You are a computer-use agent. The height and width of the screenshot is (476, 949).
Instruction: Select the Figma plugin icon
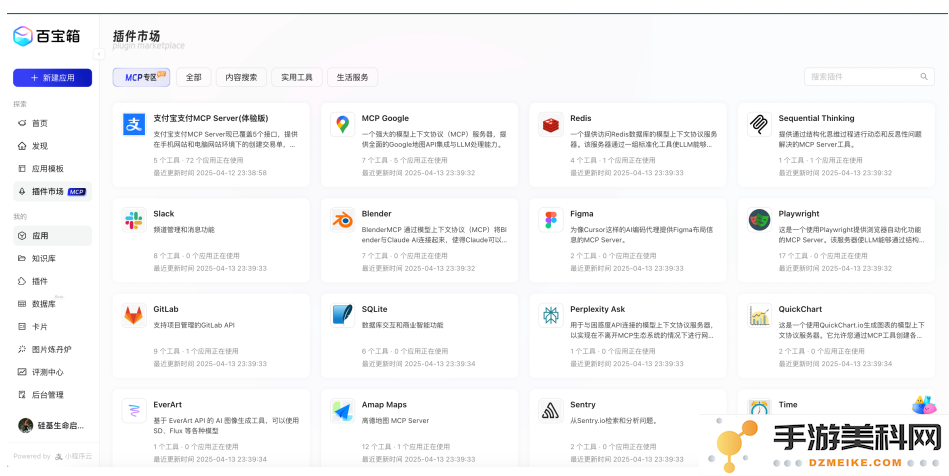(x=551, y=220)
